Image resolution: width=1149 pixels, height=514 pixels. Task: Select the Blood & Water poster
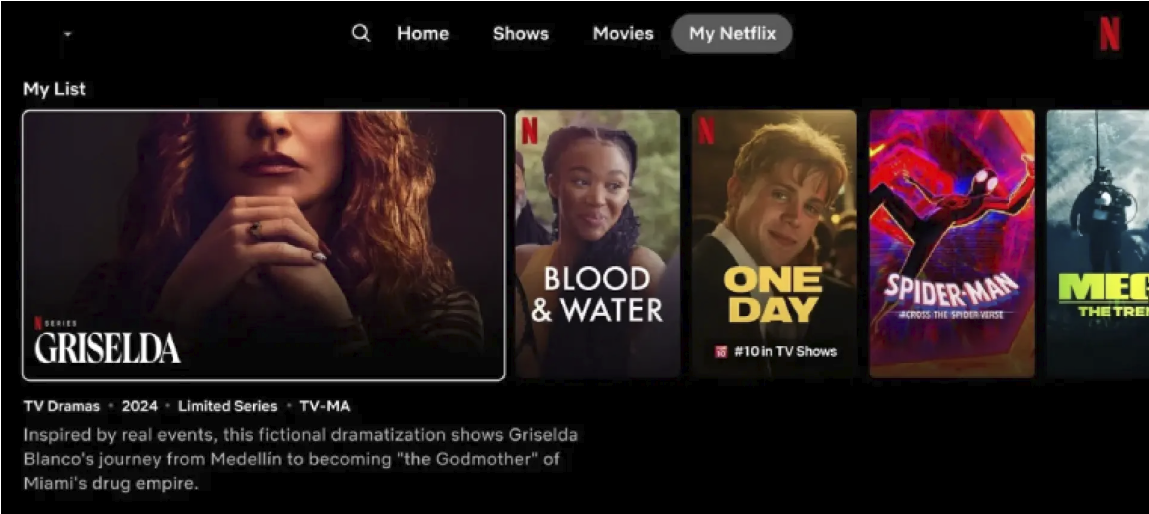[x=597, y=243]
